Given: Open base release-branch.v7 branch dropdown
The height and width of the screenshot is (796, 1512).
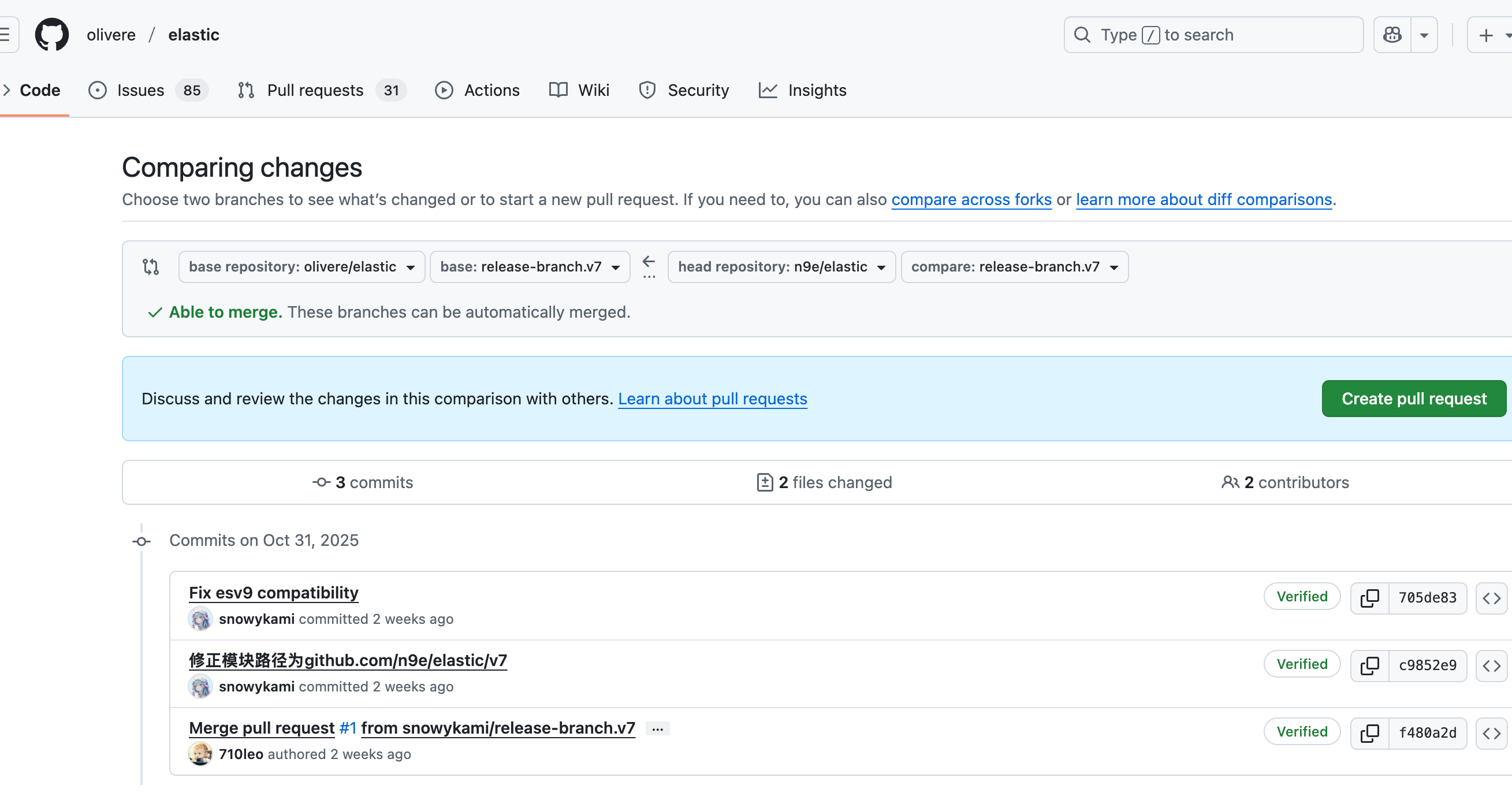Looking at the screenshot, I should click(x=530, y=266).
